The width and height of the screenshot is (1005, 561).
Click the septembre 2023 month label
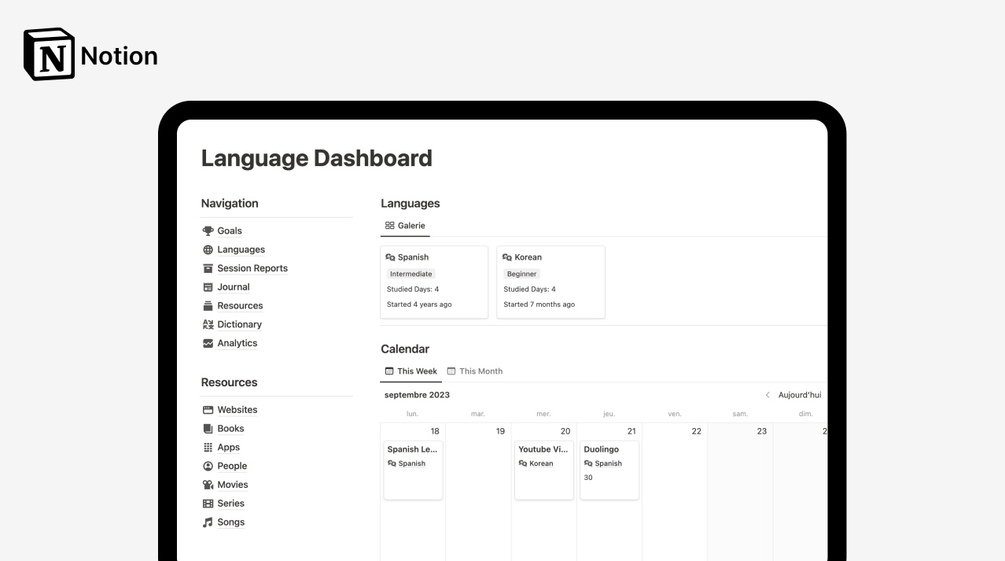pyautogui.click(x=417, y=395)
